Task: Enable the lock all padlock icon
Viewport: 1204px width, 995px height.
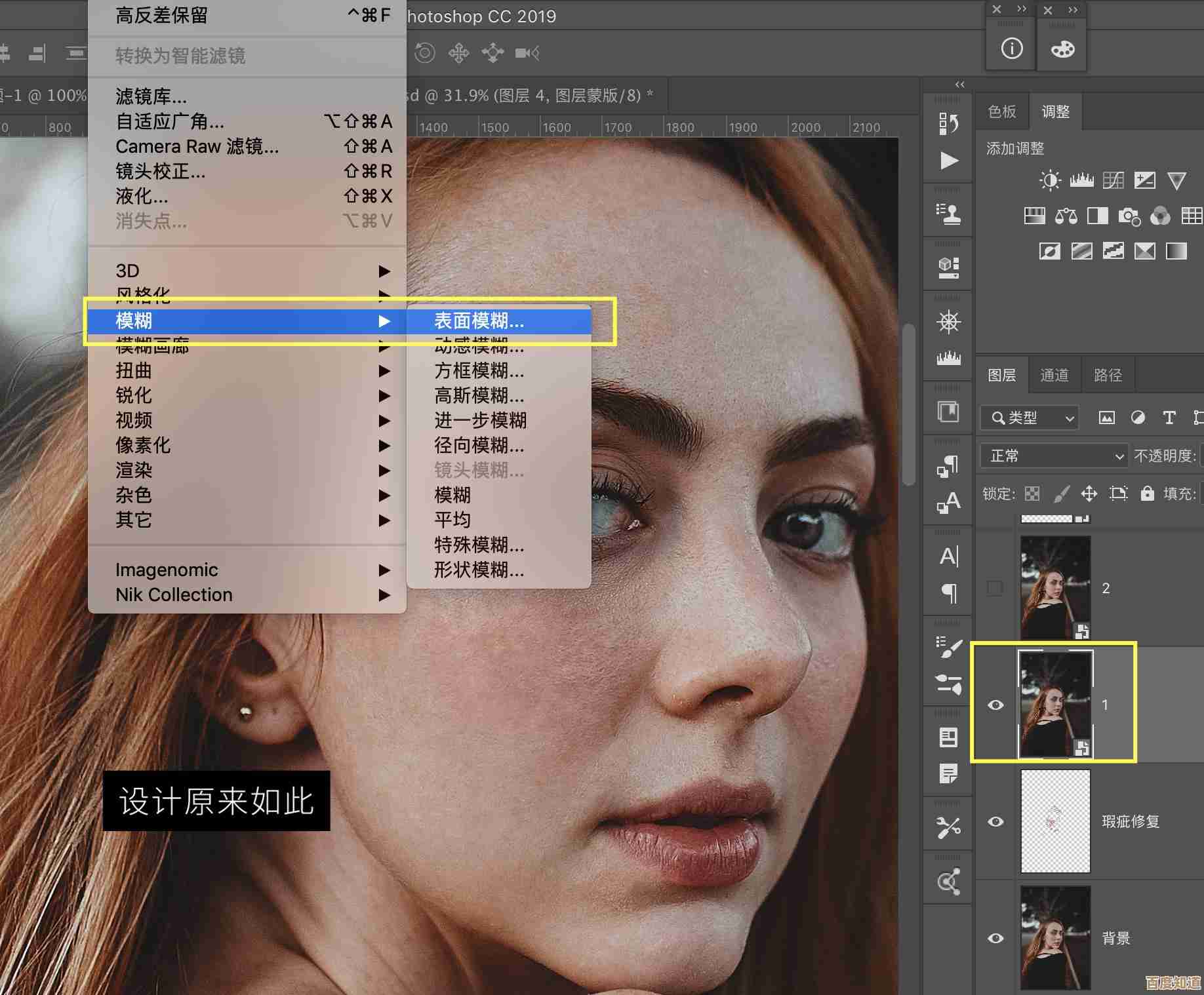Action: (x=1147, y=494)
